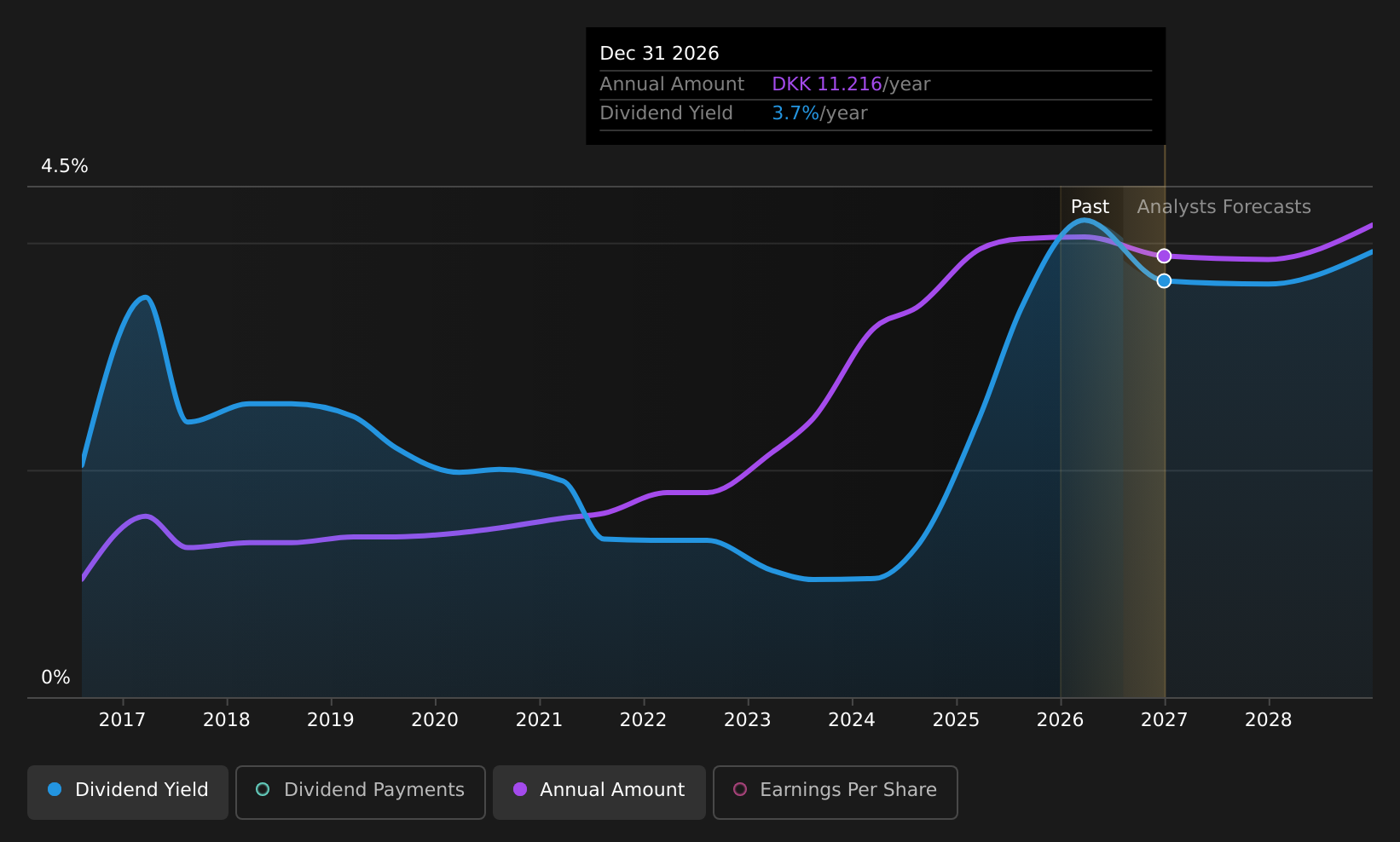Click the 2018 x-axis label
The width and height of the screenshot is (1400, 842).
click(227, 720)
